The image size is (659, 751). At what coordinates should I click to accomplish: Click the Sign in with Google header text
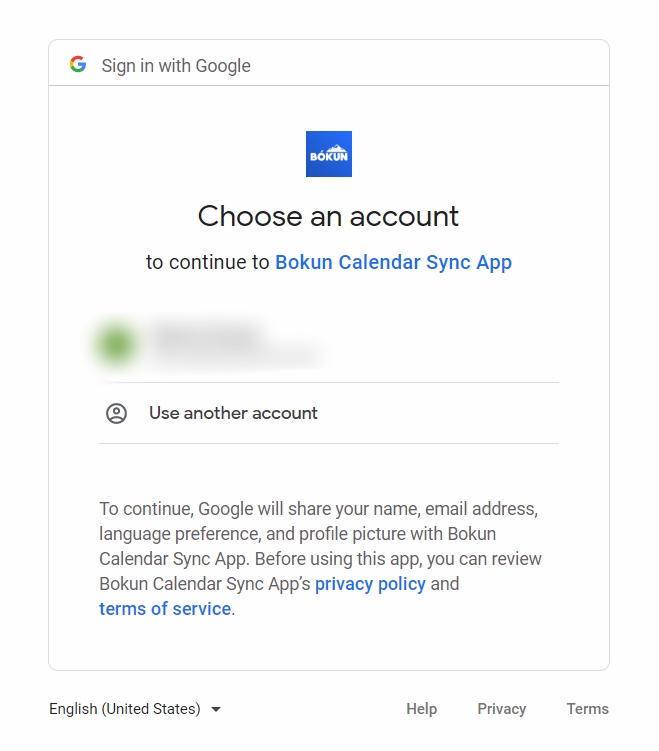point(176,66)
